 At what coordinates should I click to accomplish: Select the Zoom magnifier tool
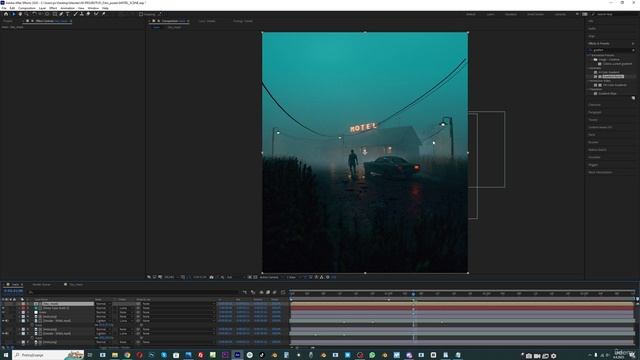pyautogui.click(x=27, y=14)
